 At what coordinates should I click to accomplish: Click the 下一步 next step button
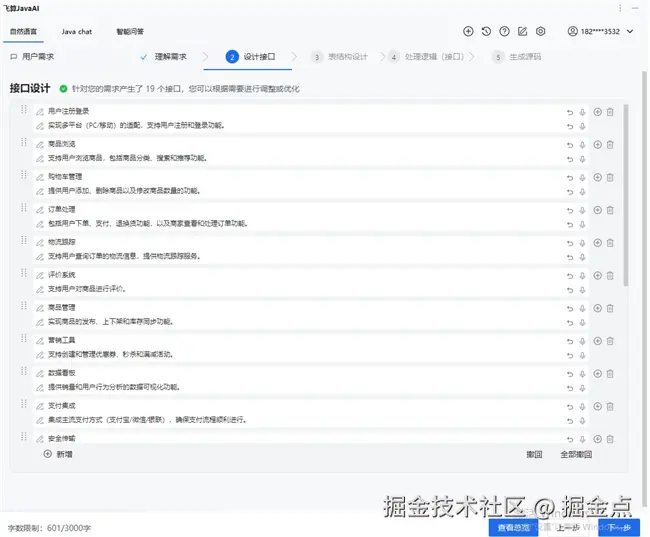[x=619, y=527]
